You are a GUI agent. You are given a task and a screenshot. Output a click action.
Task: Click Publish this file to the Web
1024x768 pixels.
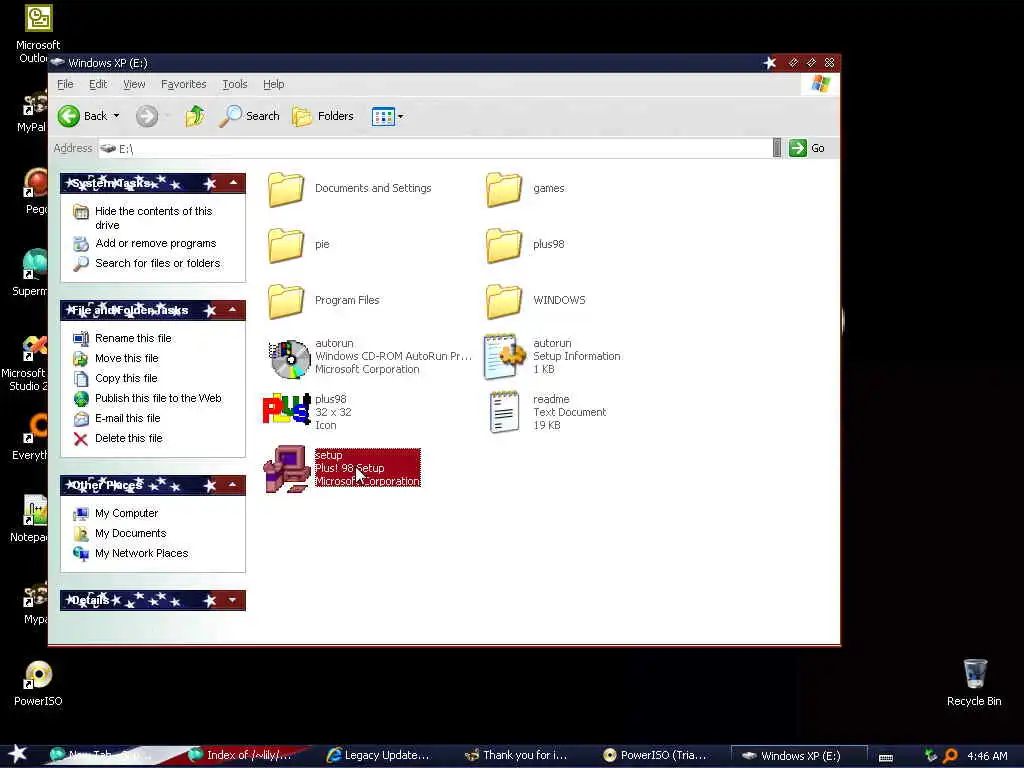click(158, 398)
